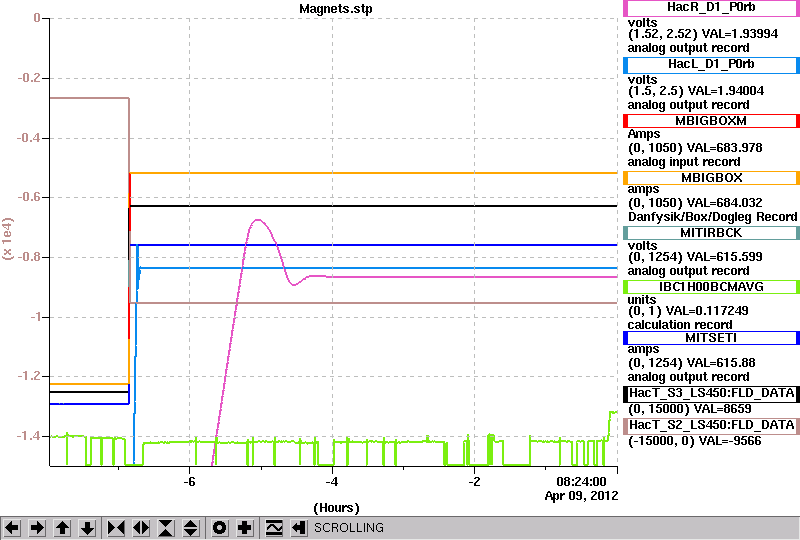
Task: Pan the plot left with left arrow
Action: point(12,528)
